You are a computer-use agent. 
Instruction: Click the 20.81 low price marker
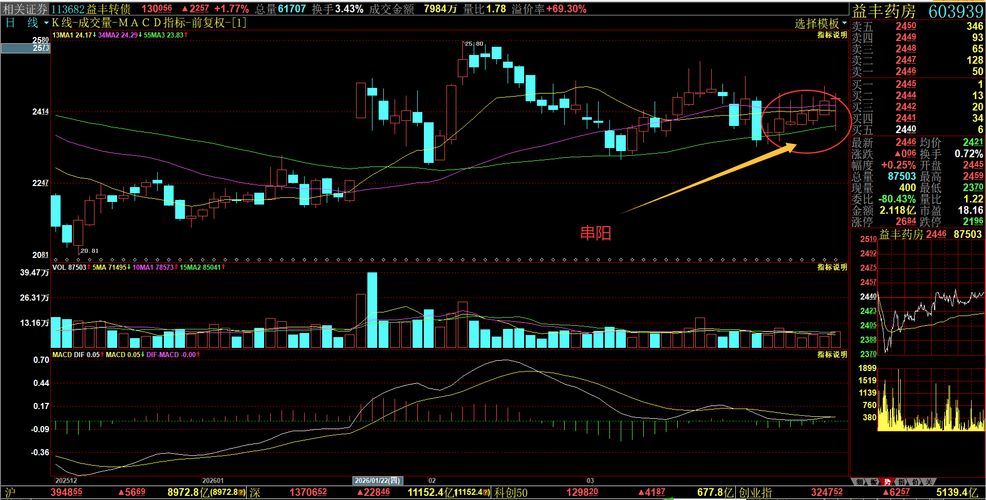[x=91, y=250]
